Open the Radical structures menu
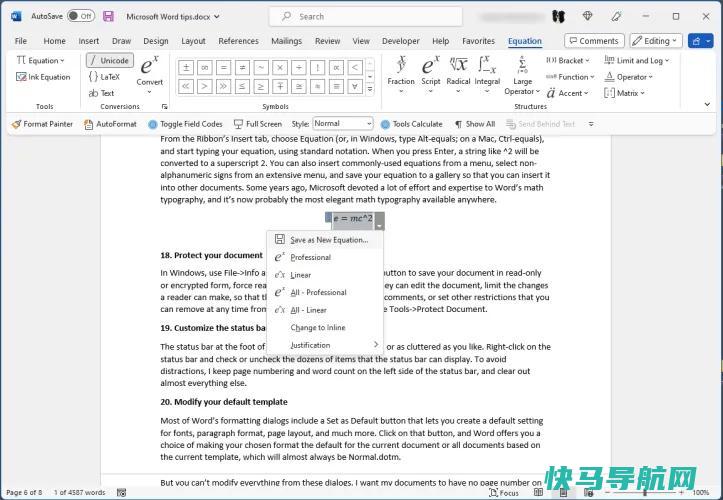Viewport: 723px width, 500px height. coord(458,75)
